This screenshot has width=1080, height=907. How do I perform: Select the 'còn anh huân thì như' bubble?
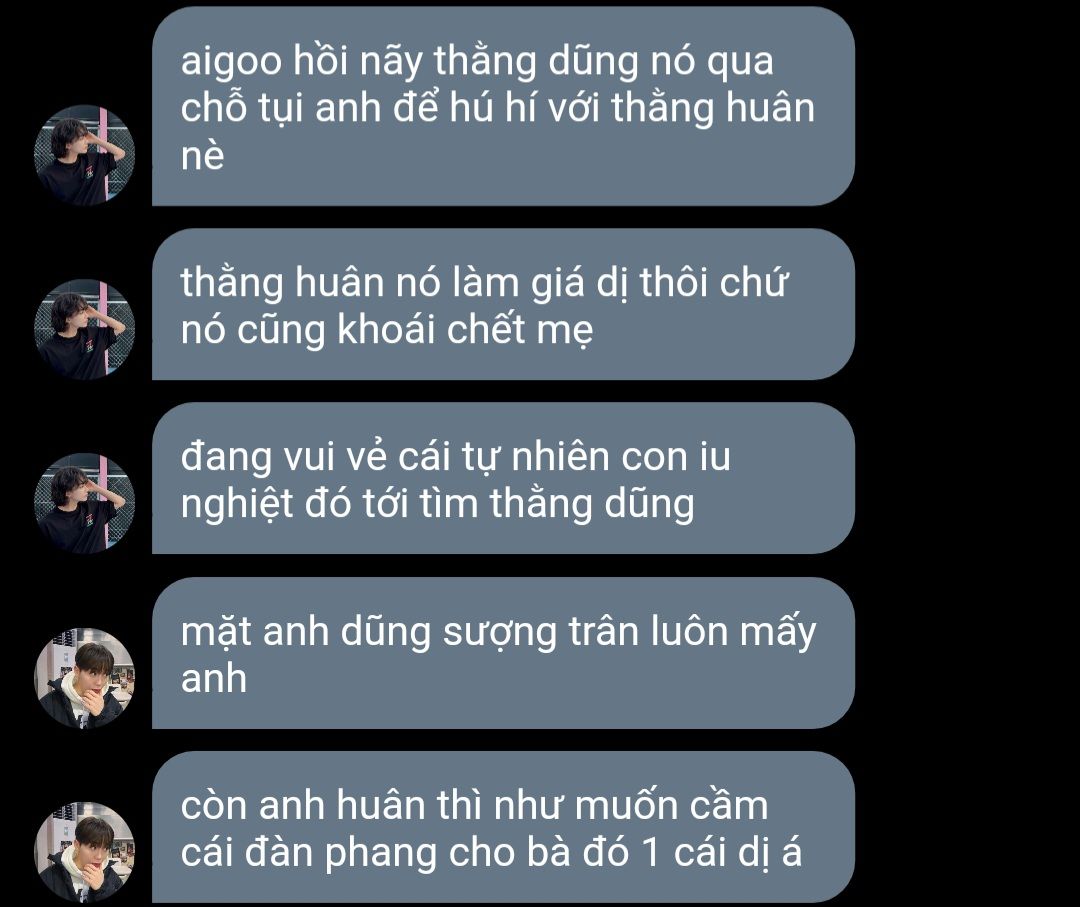503,827
